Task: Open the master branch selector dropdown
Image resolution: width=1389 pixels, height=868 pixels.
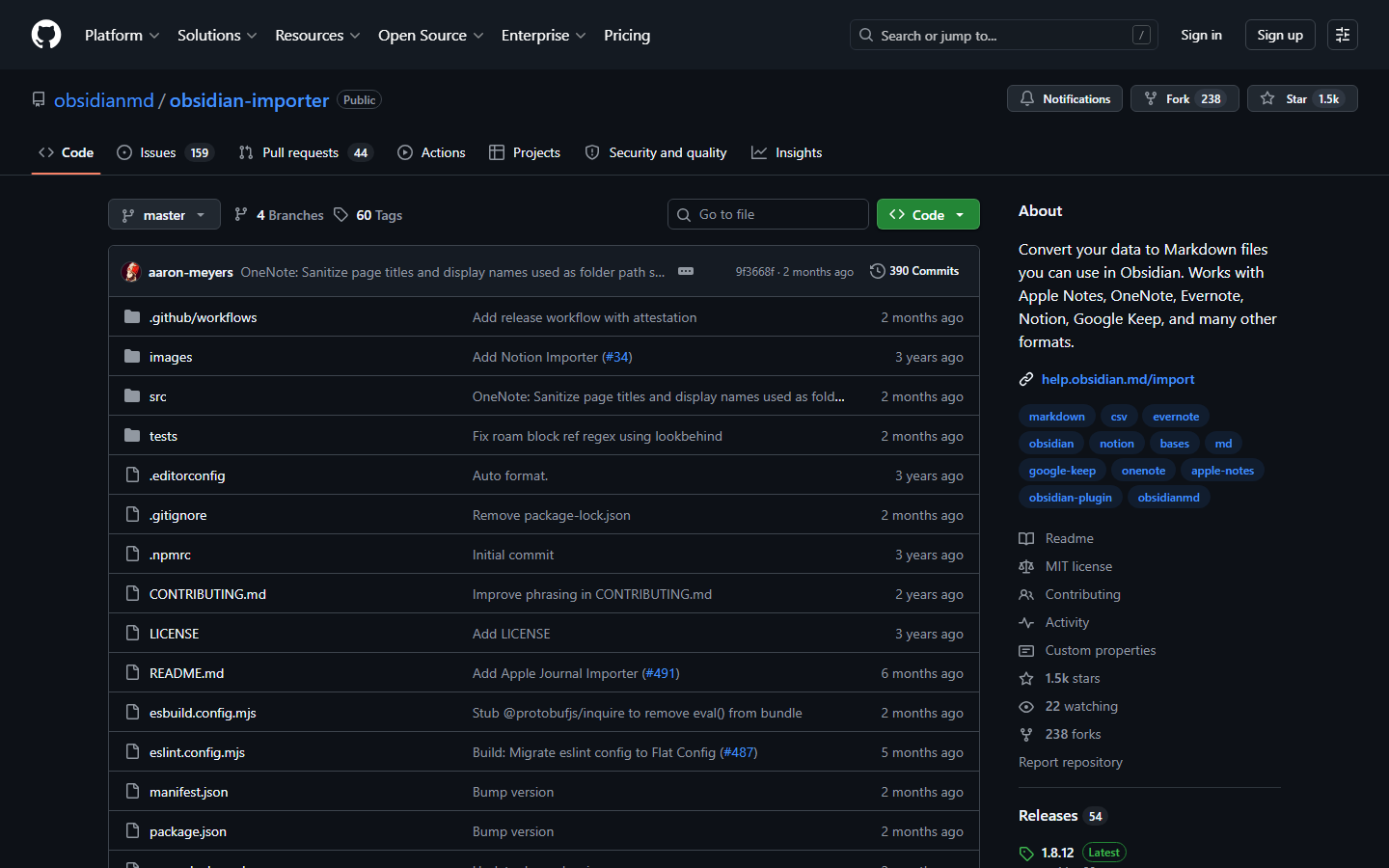Action: 164,214
